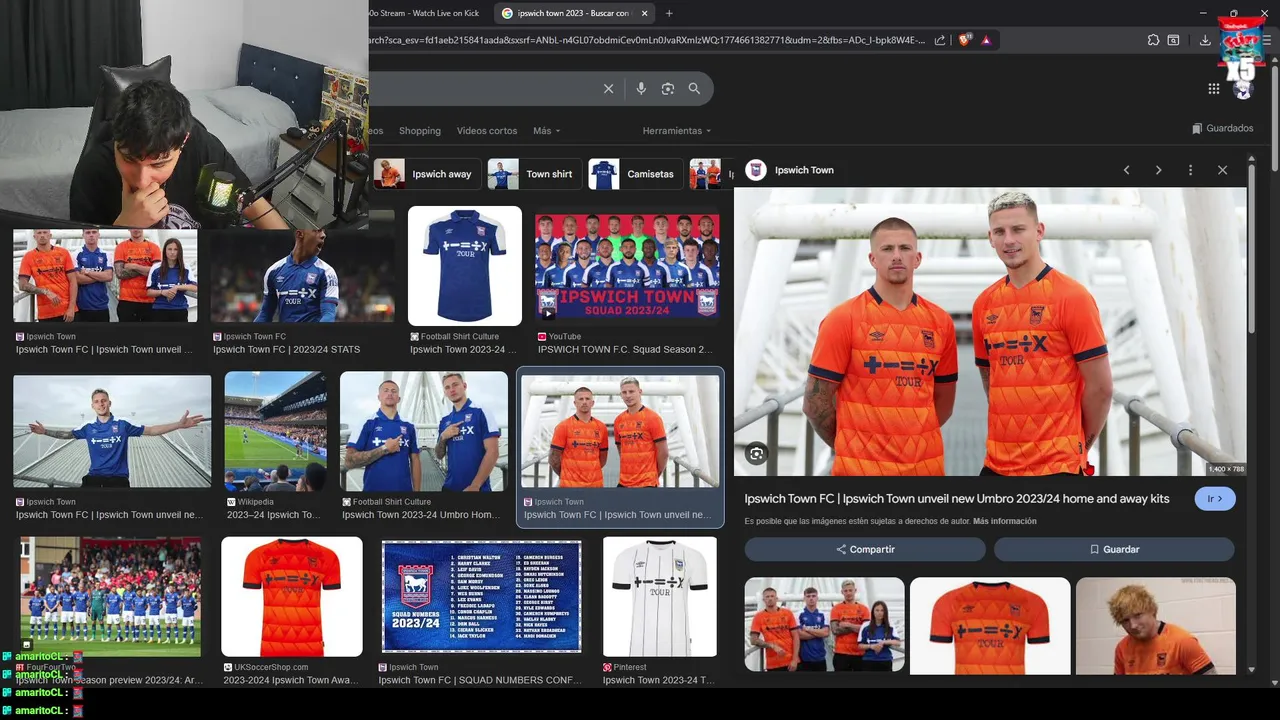Open related four-people kits image in panel
Viewport: 1280px width, 720px height.
tap(824, 624)
